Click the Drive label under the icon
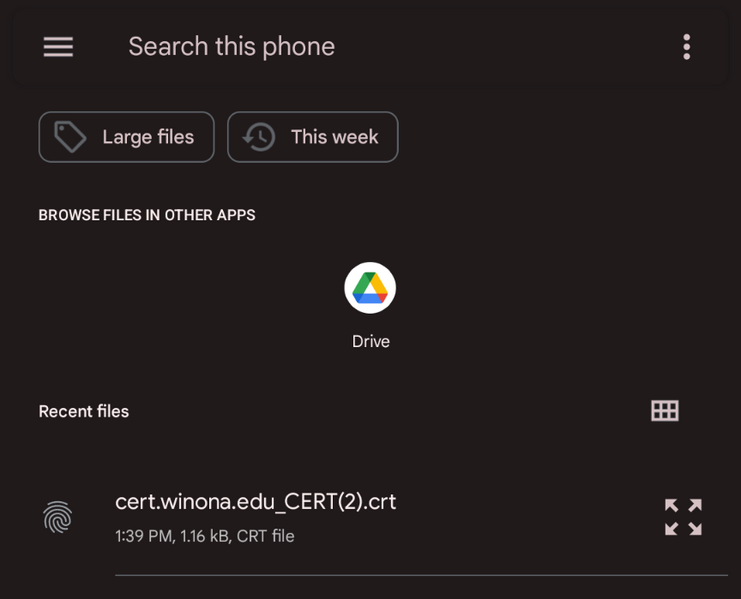 click(370, 342)
